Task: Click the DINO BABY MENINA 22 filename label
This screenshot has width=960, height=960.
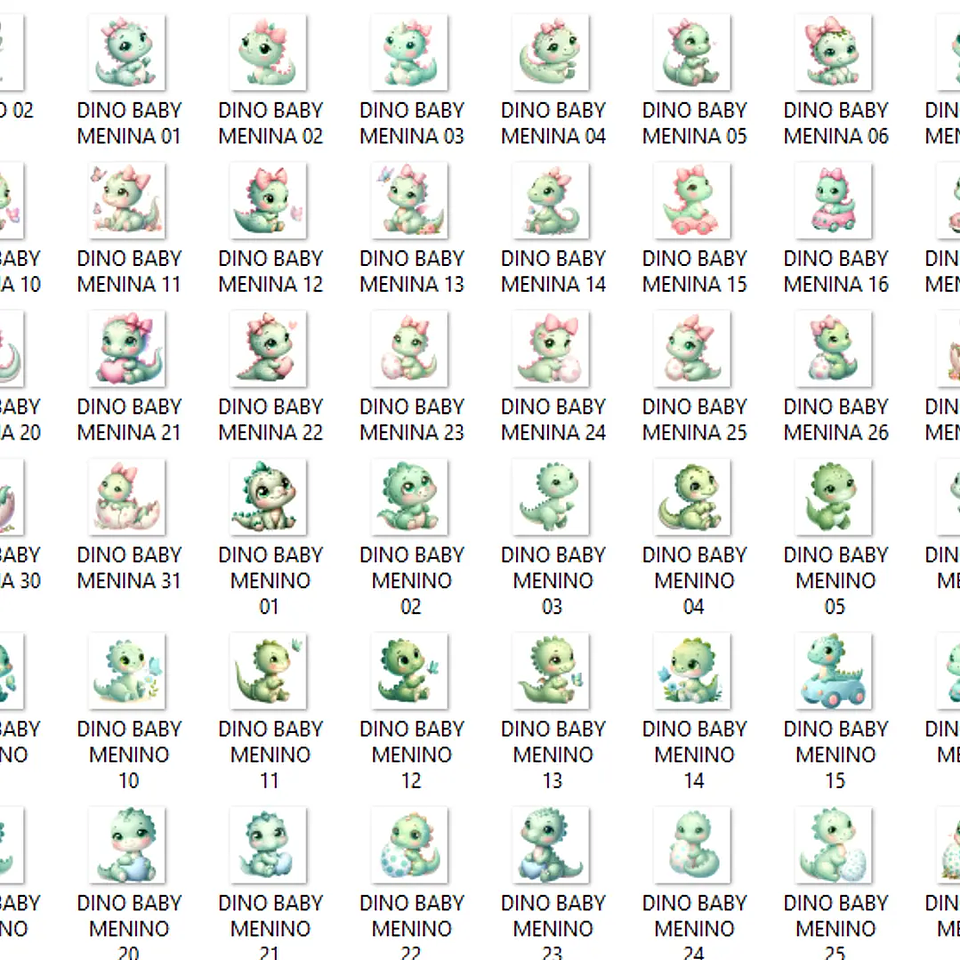Action: (x=270, y=420)
